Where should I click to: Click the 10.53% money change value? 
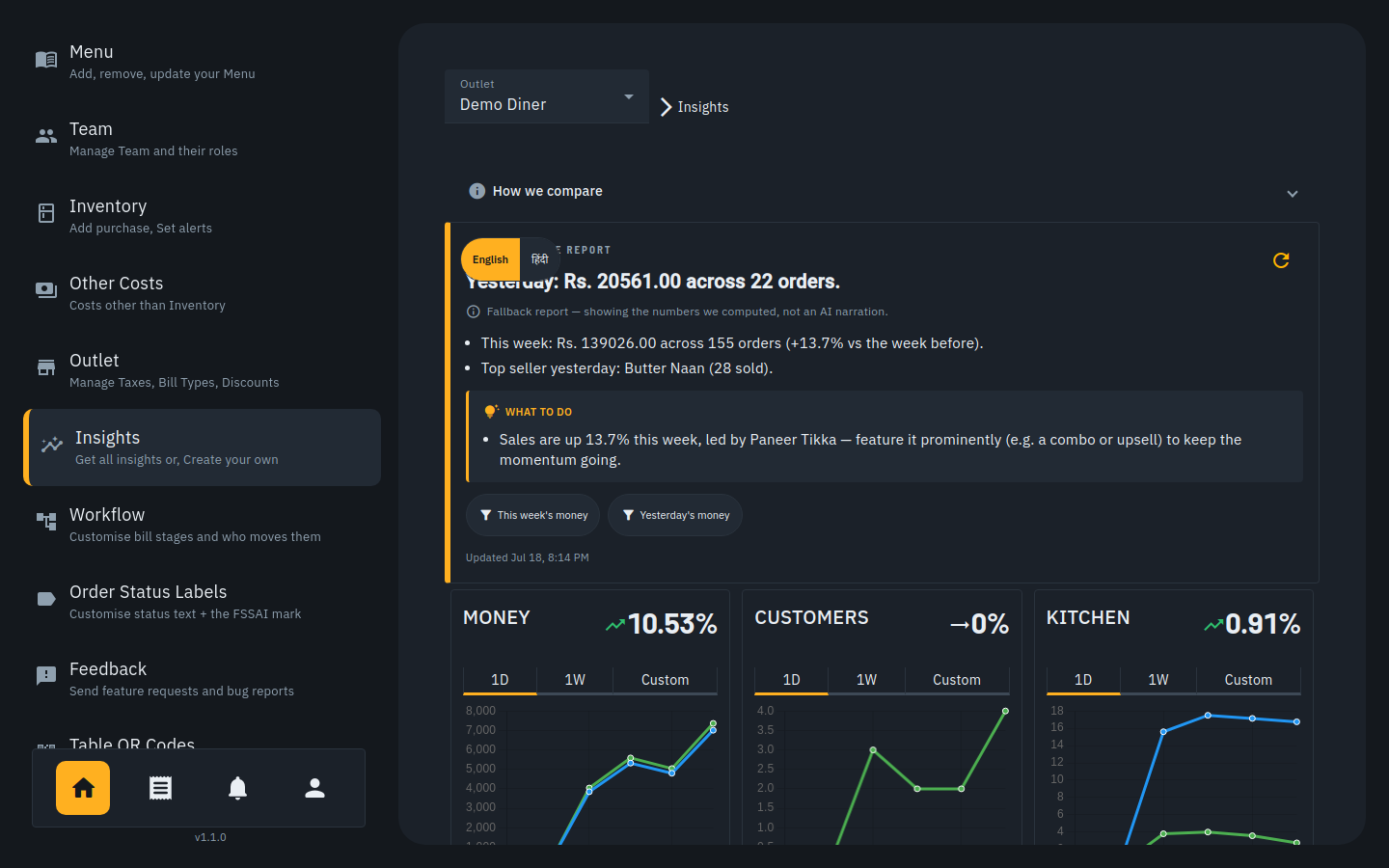672,624
